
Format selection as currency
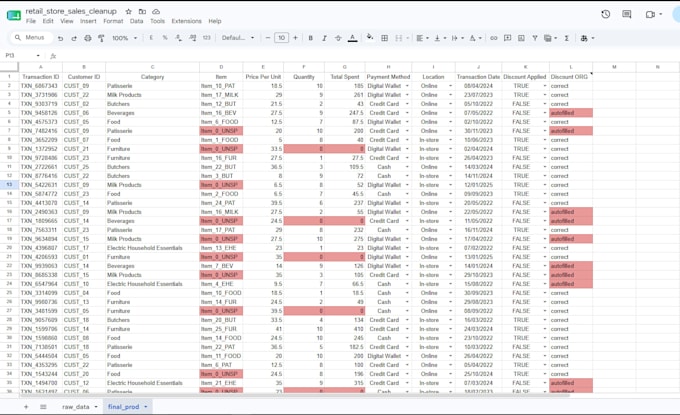point(151,38)
